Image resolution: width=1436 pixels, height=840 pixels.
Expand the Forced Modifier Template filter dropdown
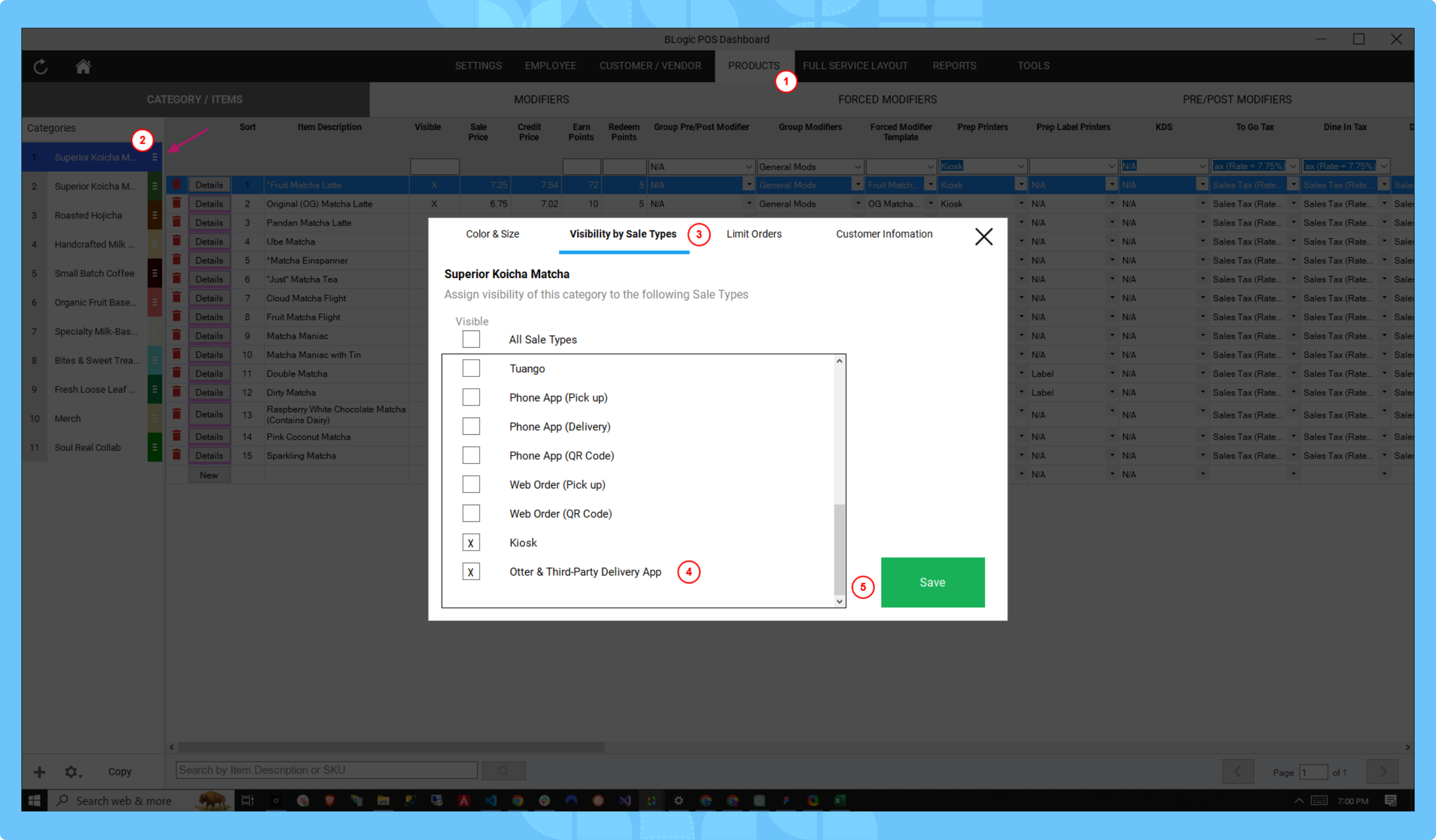coord(930,167)
